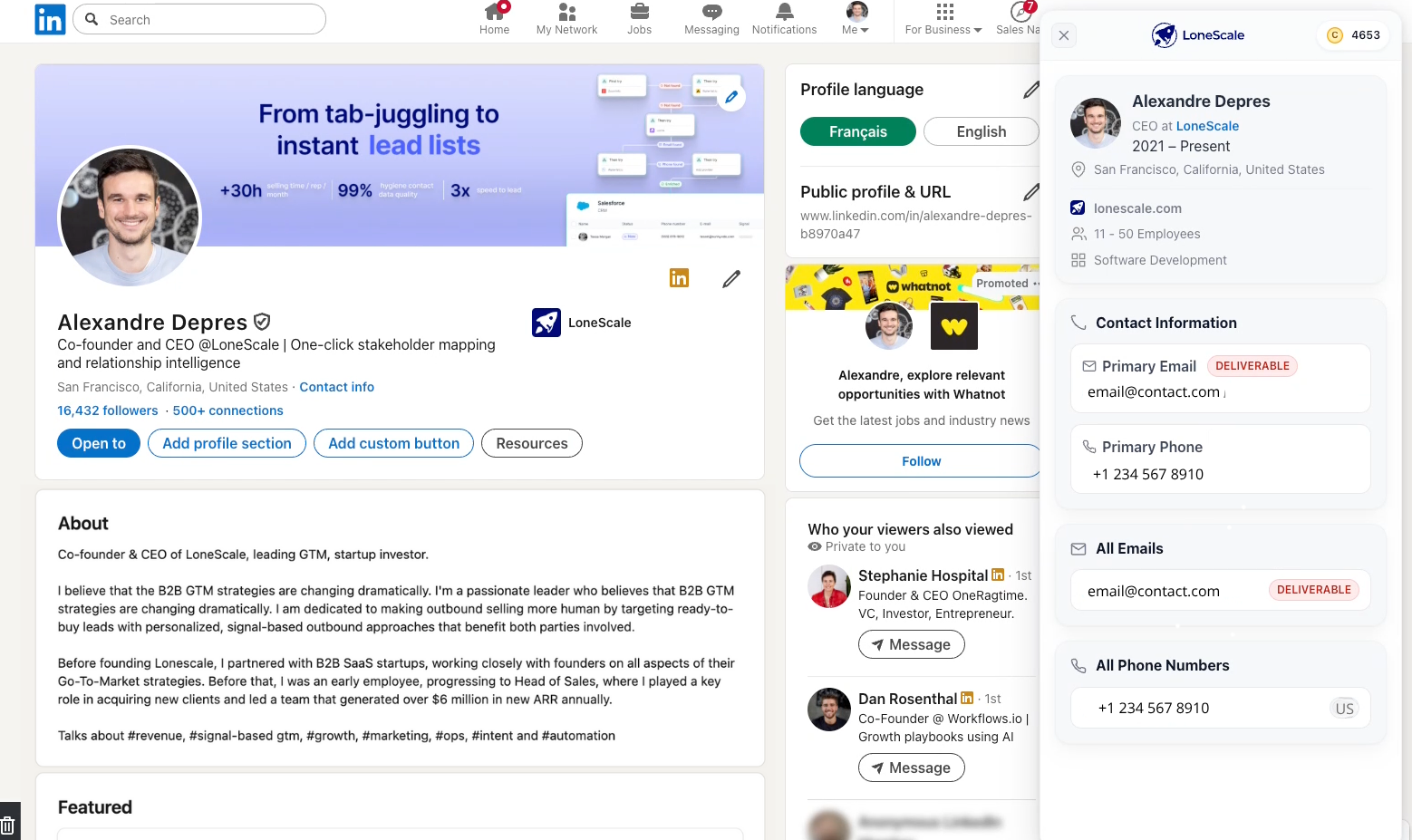Viewport: 1412px width, 840px height.
Task: Open Messaging in the top bar
Action: [711, 19]
